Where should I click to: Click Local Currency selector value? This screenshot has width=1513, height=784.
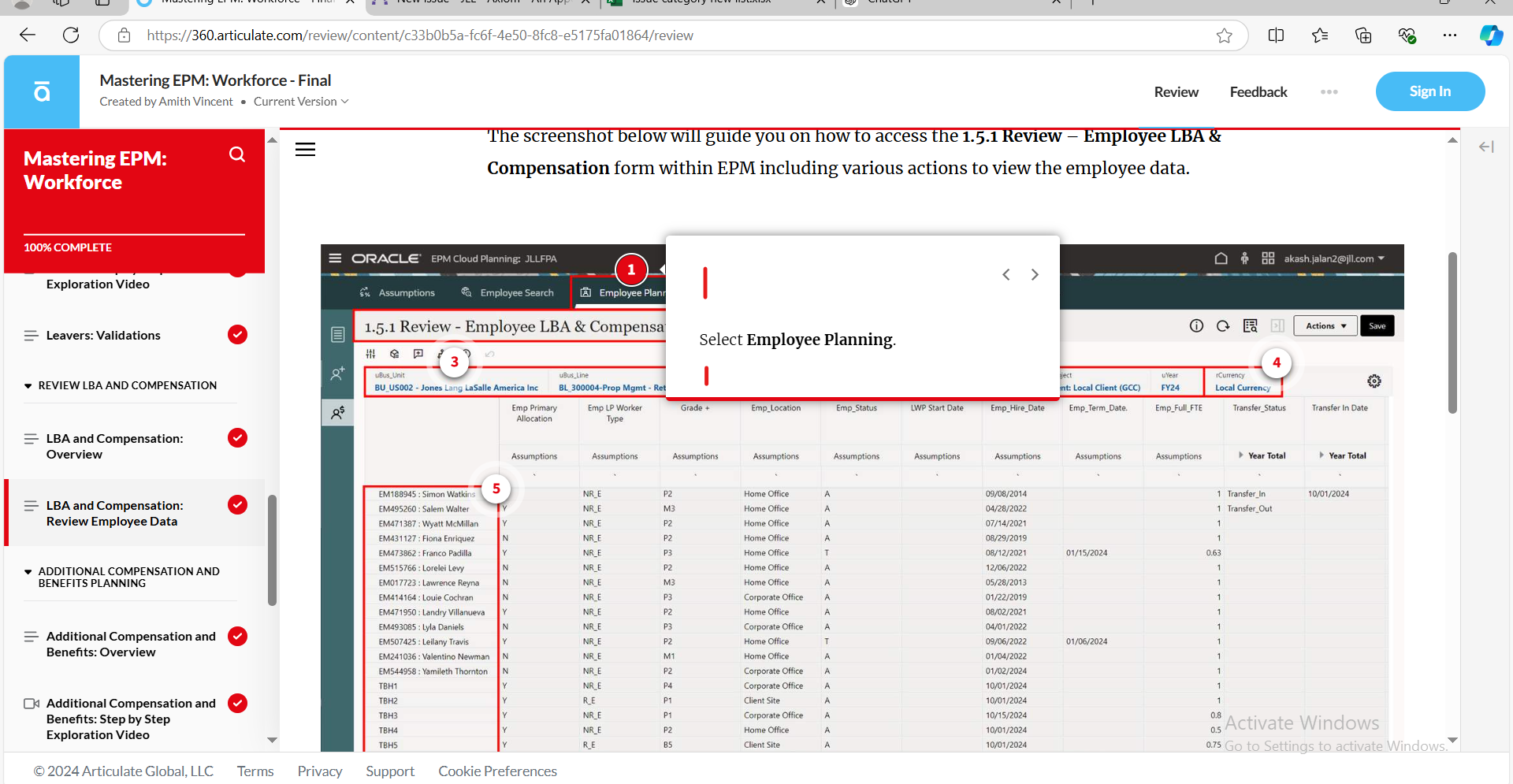pyautogui.click(x=1242, y=388)
